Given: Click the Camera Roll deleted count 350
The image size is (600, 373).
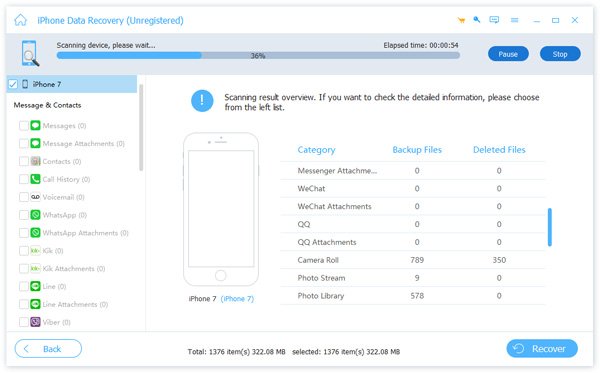Looking at the screenshot, I should (499, 260).
